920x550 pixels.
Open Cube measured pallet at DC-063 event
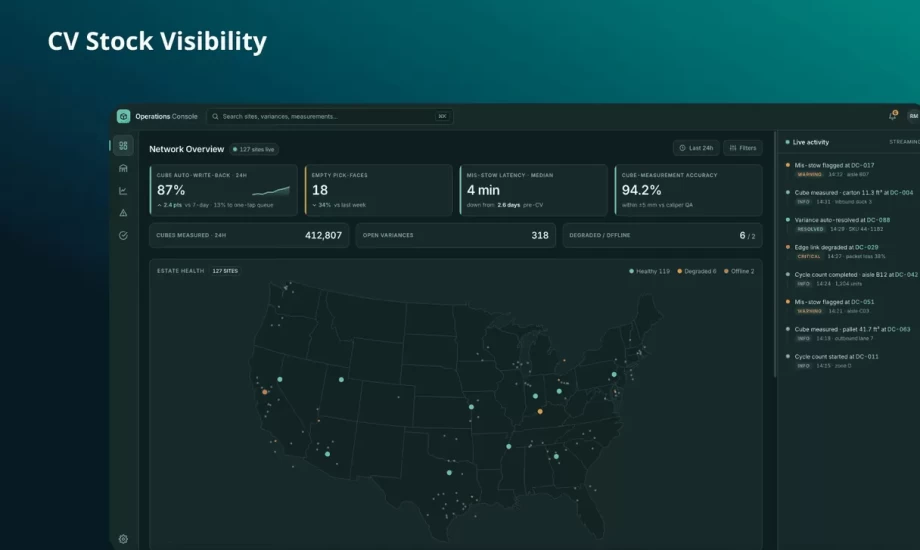coord(850,333)
